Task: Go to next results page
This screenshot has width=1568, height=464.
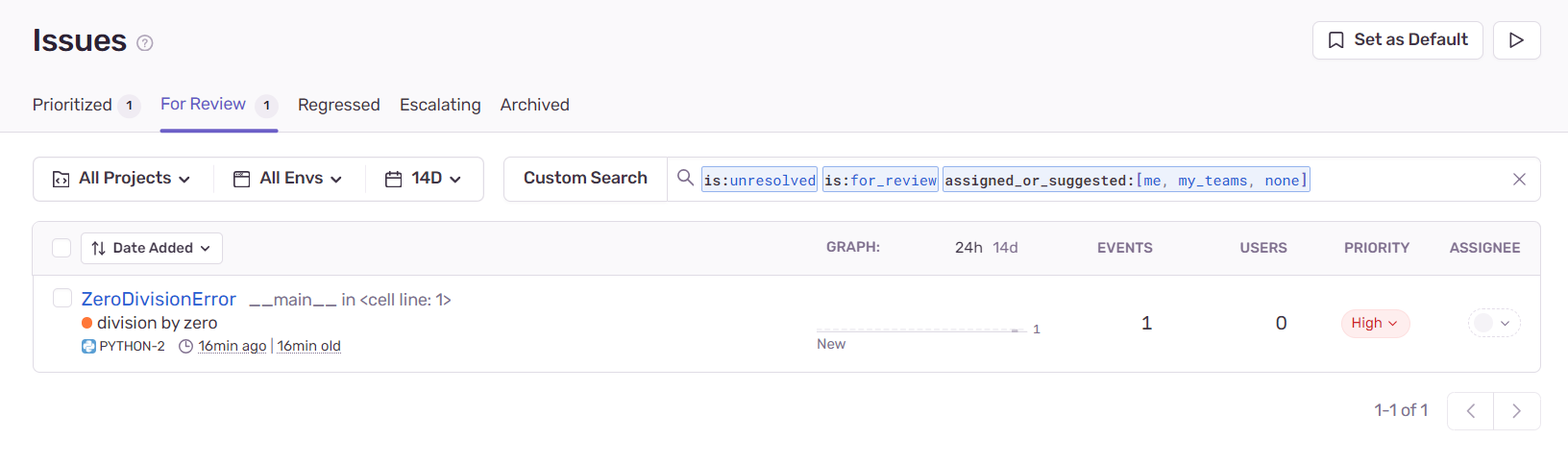Action: click(1516, 411)
